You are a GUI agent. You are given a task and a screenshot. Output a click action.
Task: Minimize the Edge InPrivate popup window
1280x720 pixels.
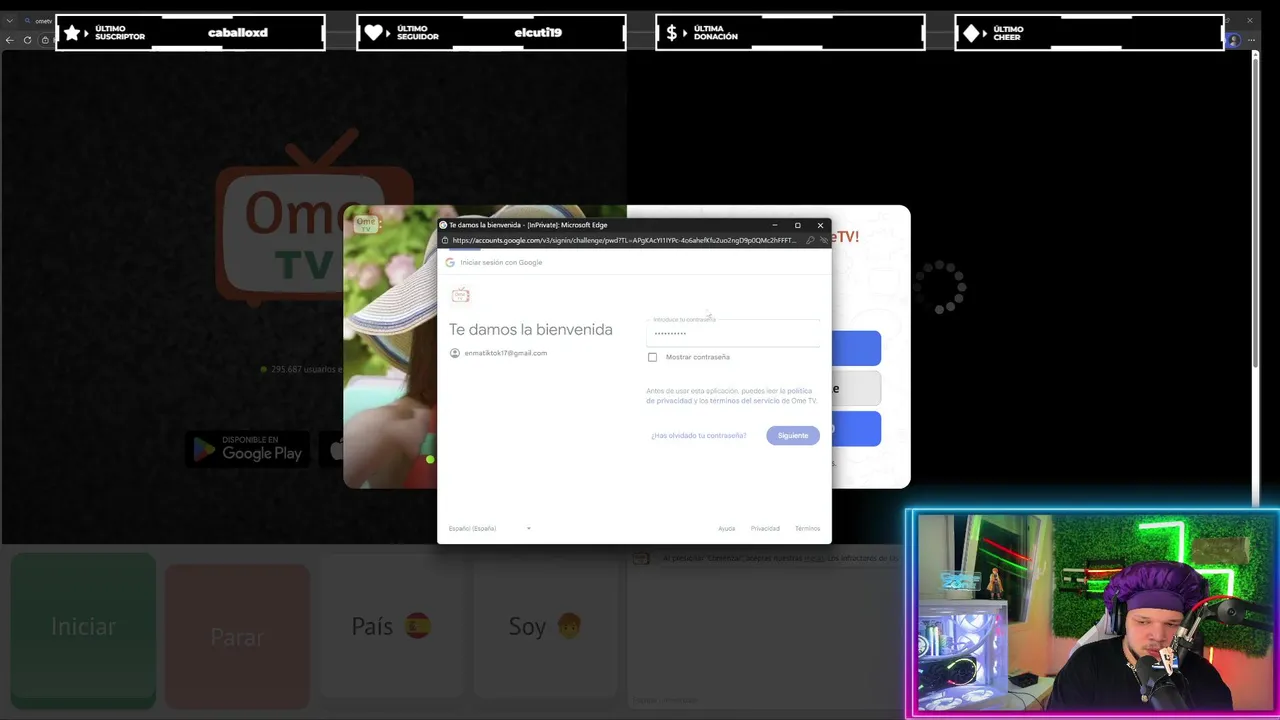coord(774,225)
